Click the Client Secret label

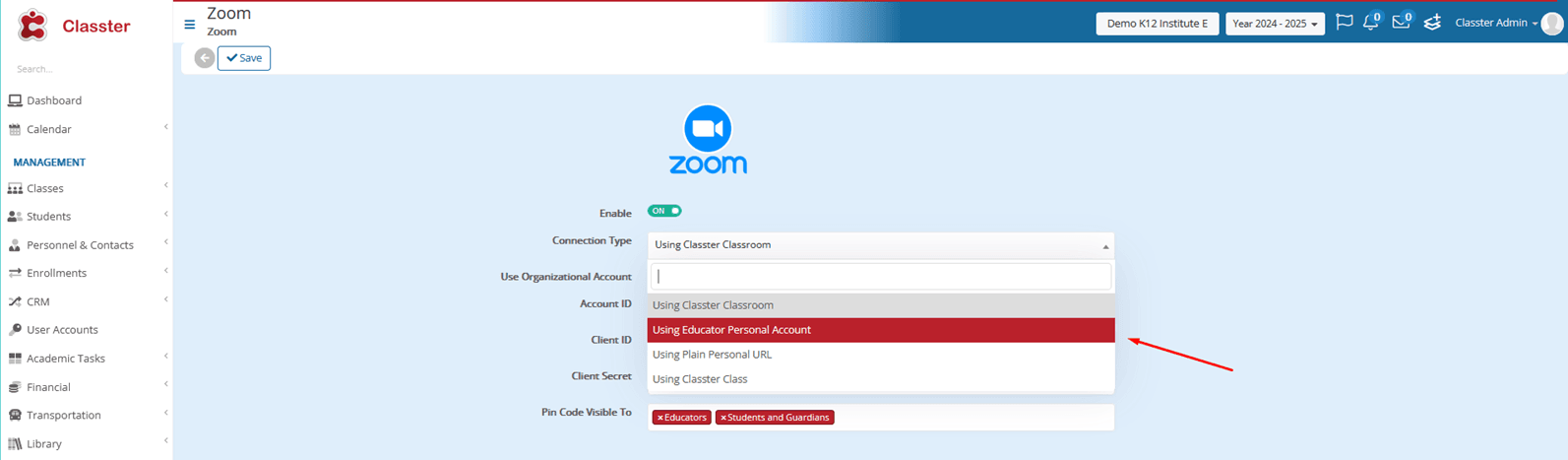pyautogui.click(x=601, y=376)
